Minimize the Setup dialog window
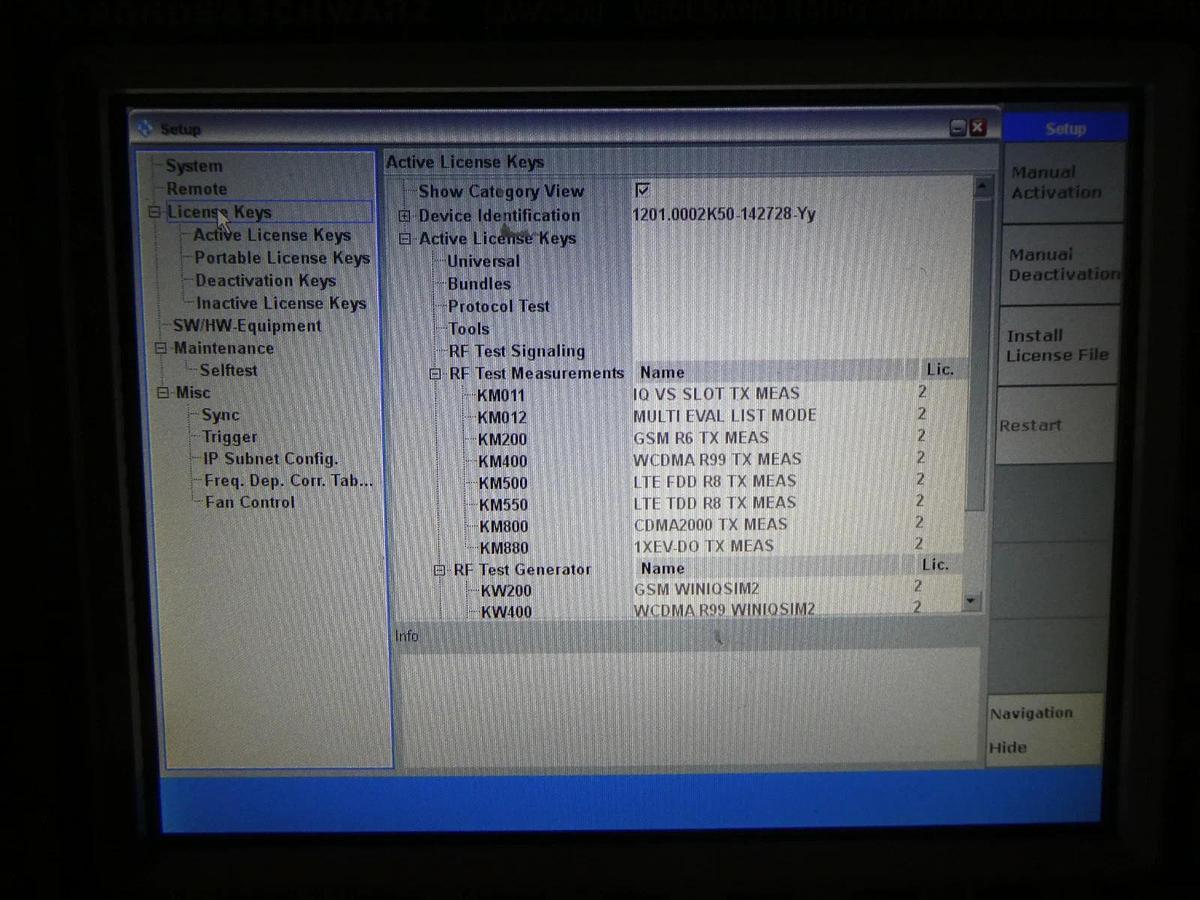1200x900 pixels. 958,127
